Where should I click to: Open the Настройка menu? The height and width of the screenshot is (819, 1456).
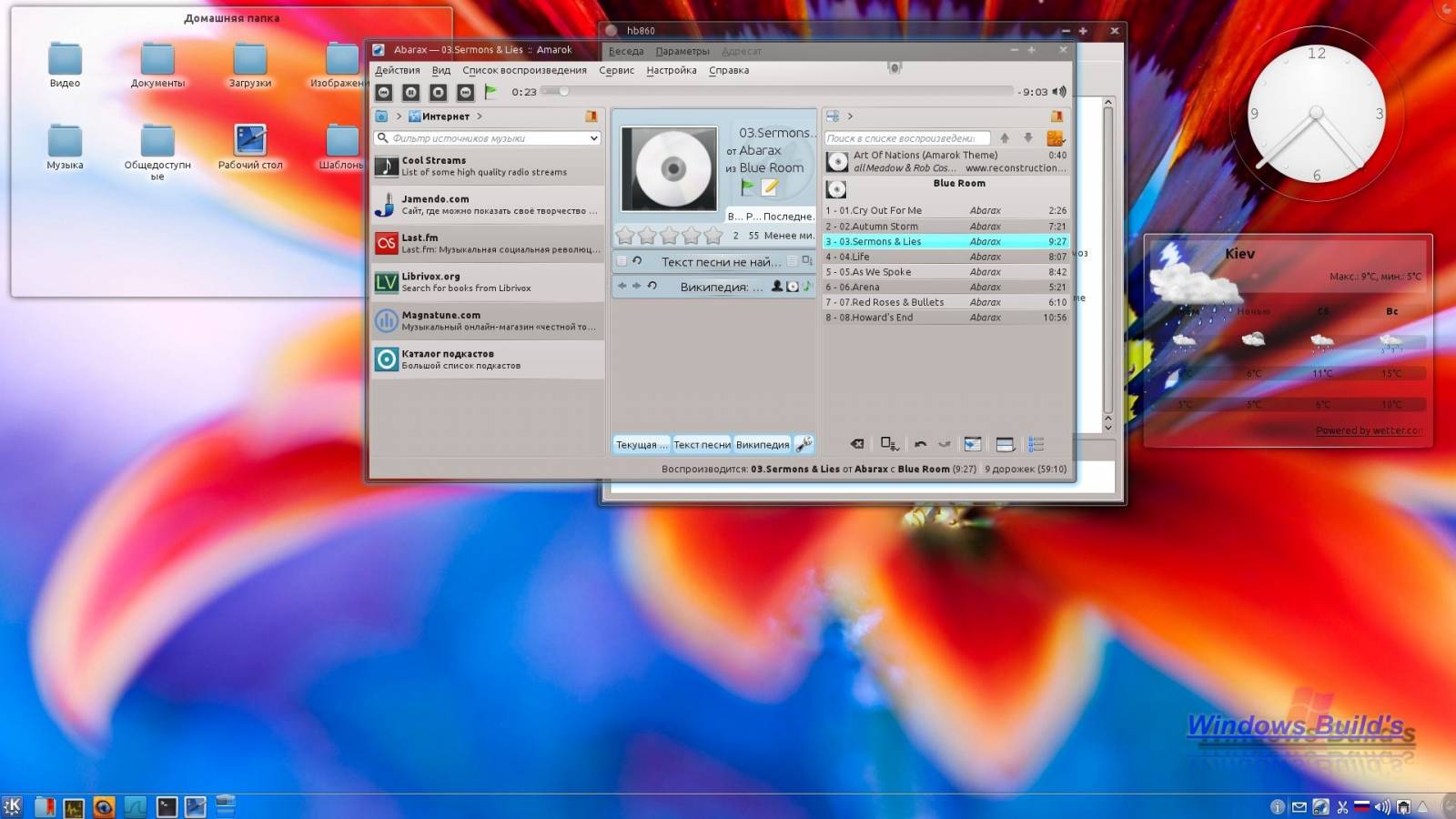click(x=672, y=70)
